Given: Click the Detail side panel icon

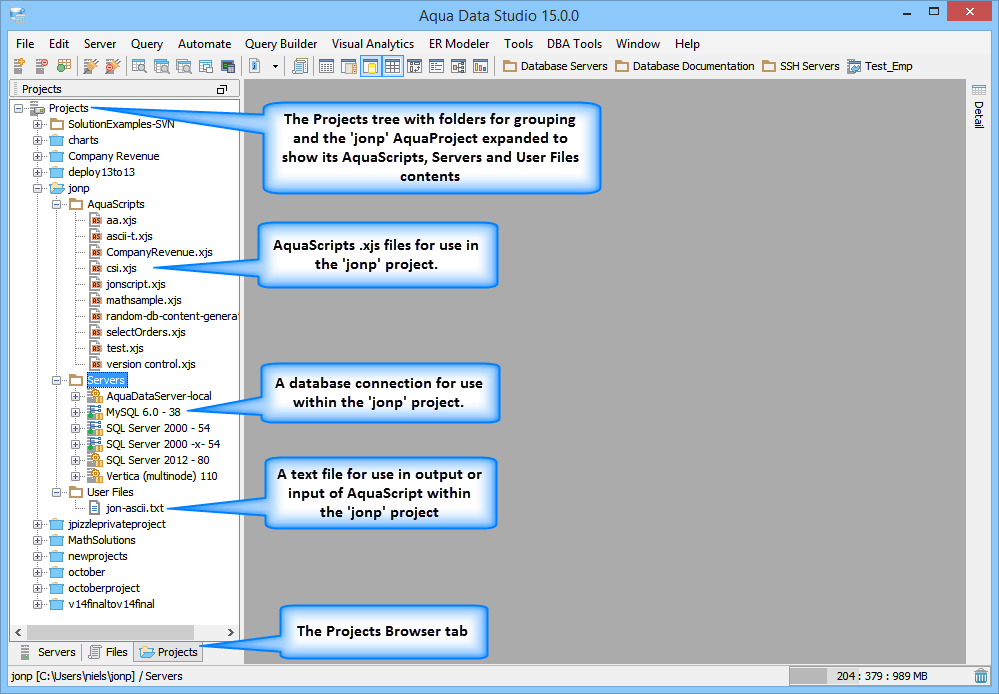Looking at the screenshot, I should click(x=979, y=90).
